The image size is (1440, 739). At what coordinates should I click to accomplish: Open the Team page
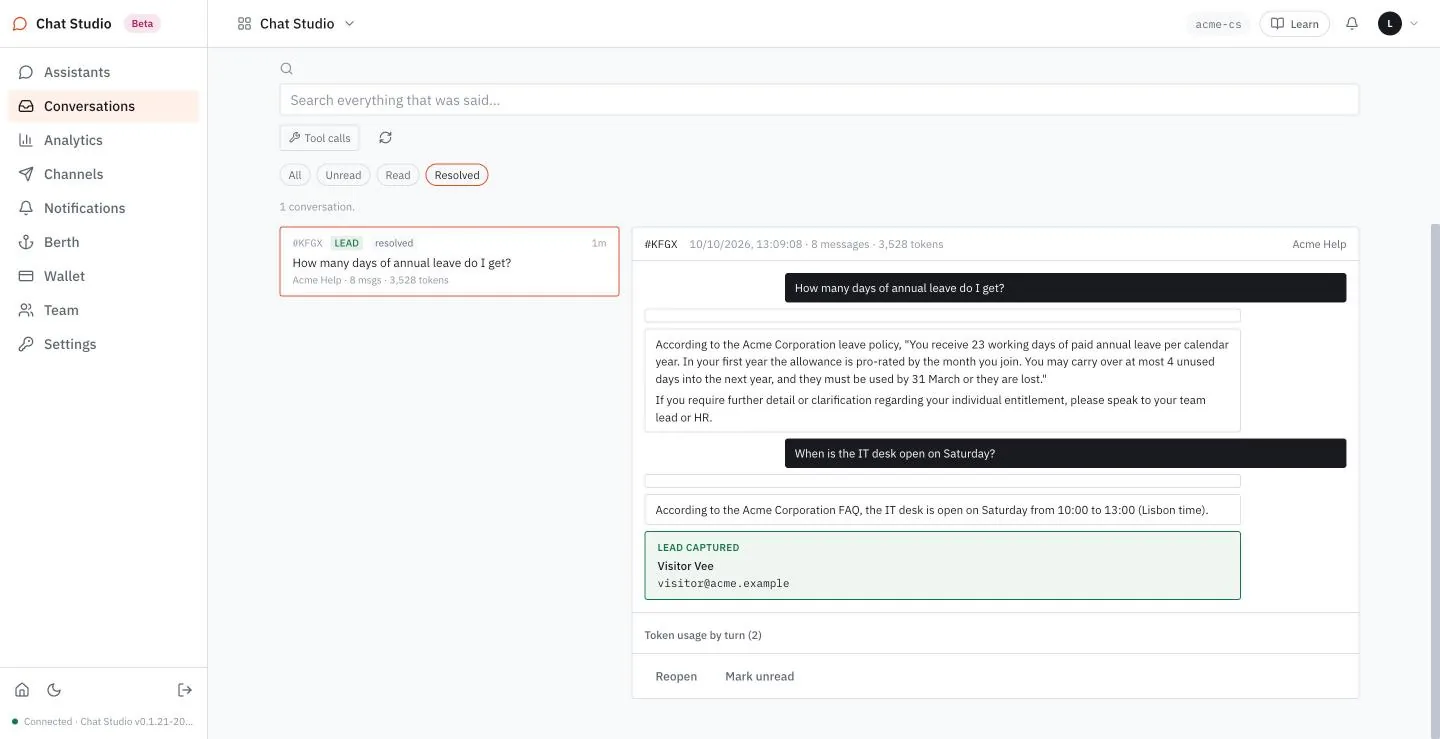103,310
